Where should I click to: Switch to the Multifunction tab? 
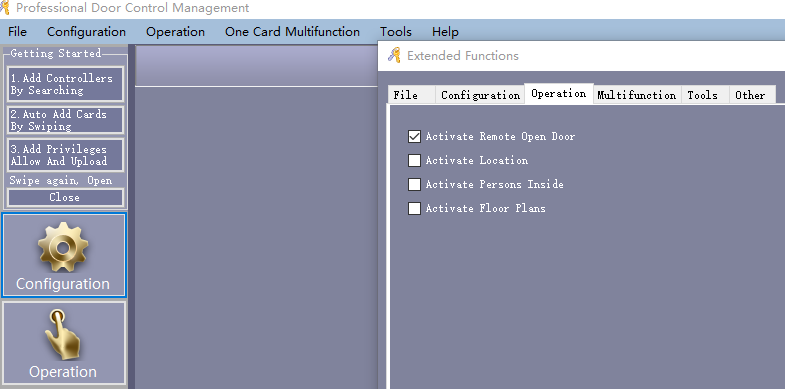coord(637,95)
